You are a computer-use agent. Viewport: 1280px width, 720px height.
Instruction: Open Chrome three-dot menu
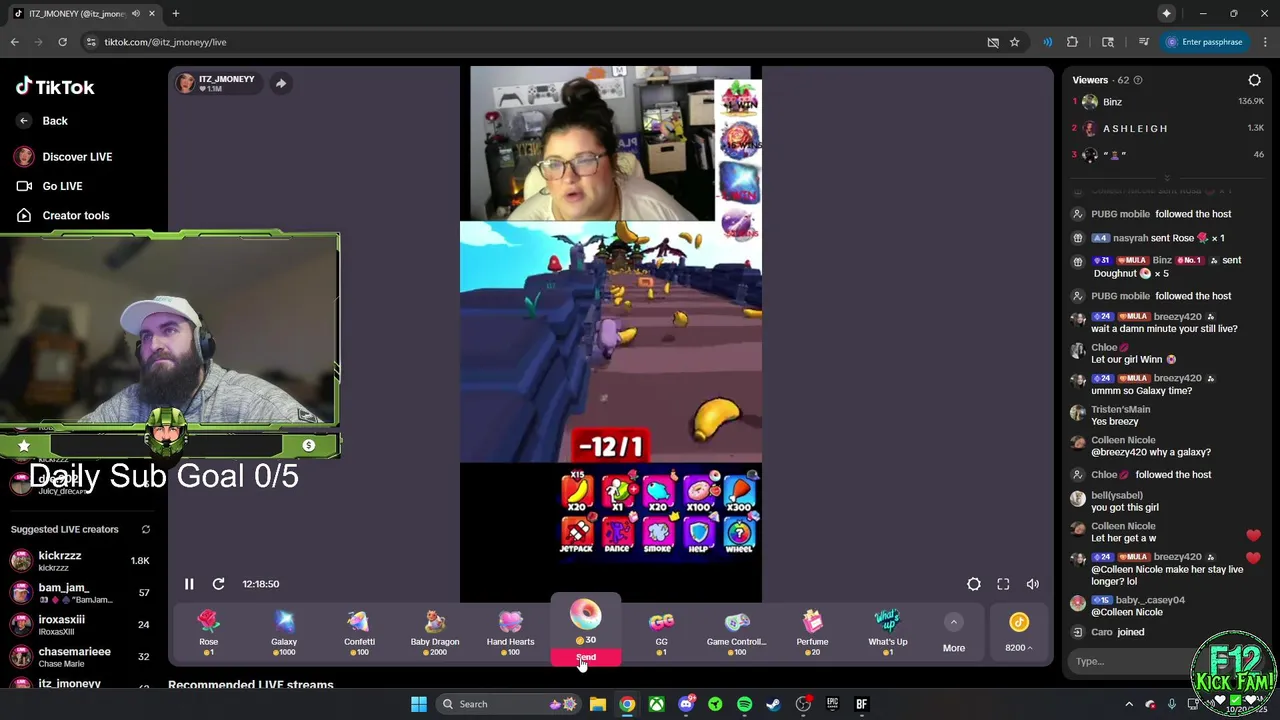coord(1265,42)
